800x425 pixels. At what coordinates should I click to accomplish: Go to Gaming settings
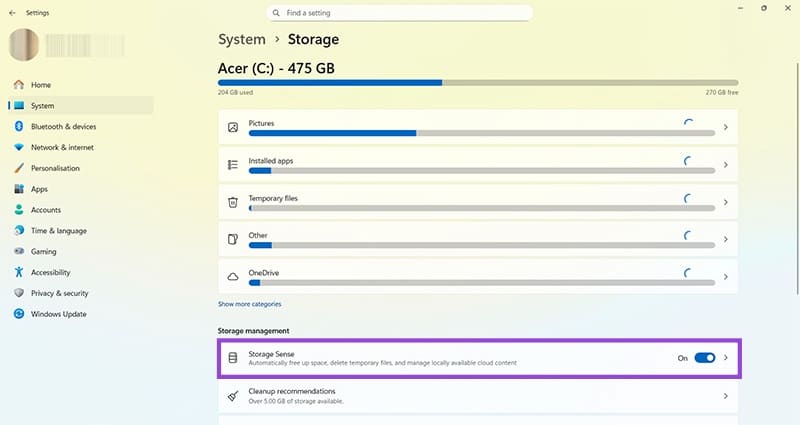coord(81,252)
